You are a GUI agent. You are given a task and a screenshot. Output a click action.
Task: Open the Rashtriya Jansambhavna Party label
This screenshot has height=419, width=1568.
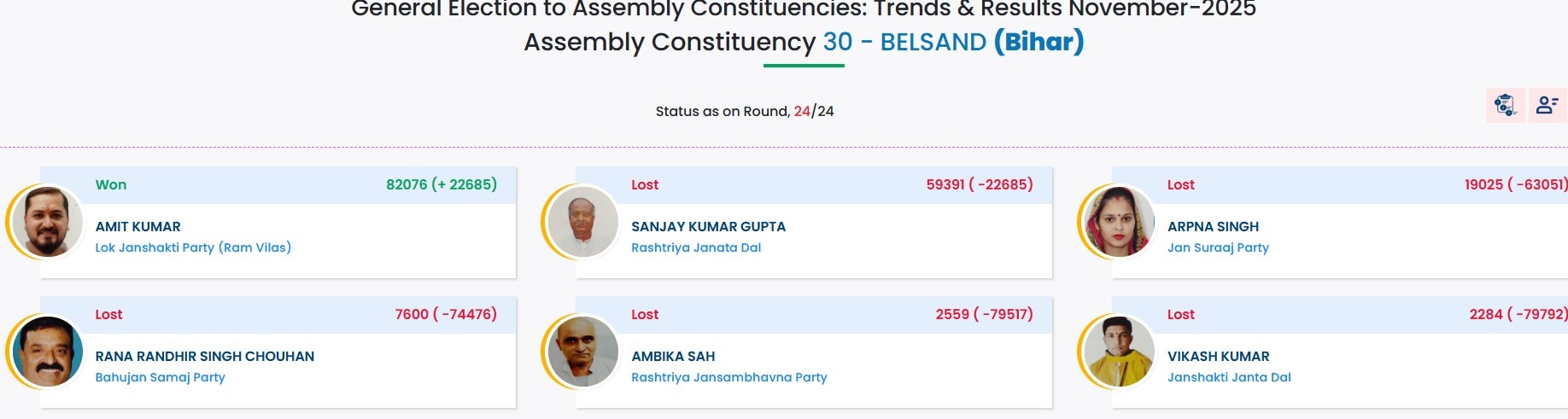click(x=729, y=377)
